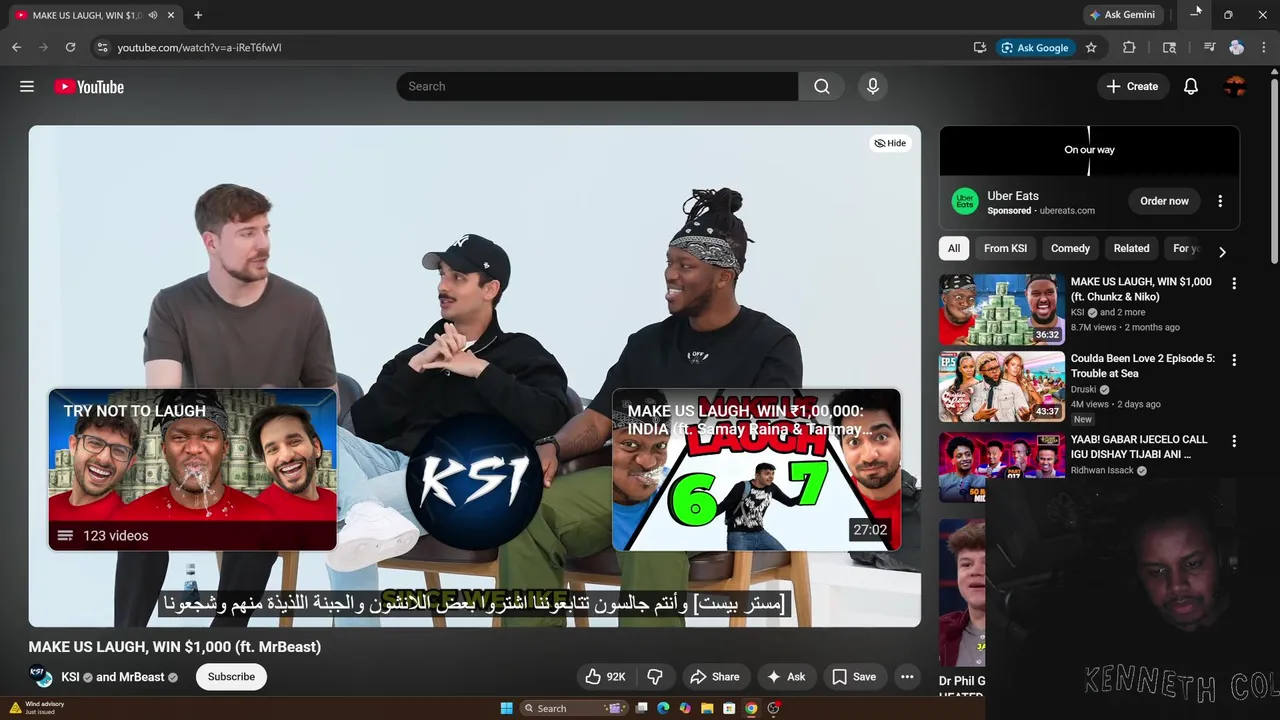This screenshot has height=720, width=1280.
Task: Click the browser back arrow
Action: coord(16,47)
